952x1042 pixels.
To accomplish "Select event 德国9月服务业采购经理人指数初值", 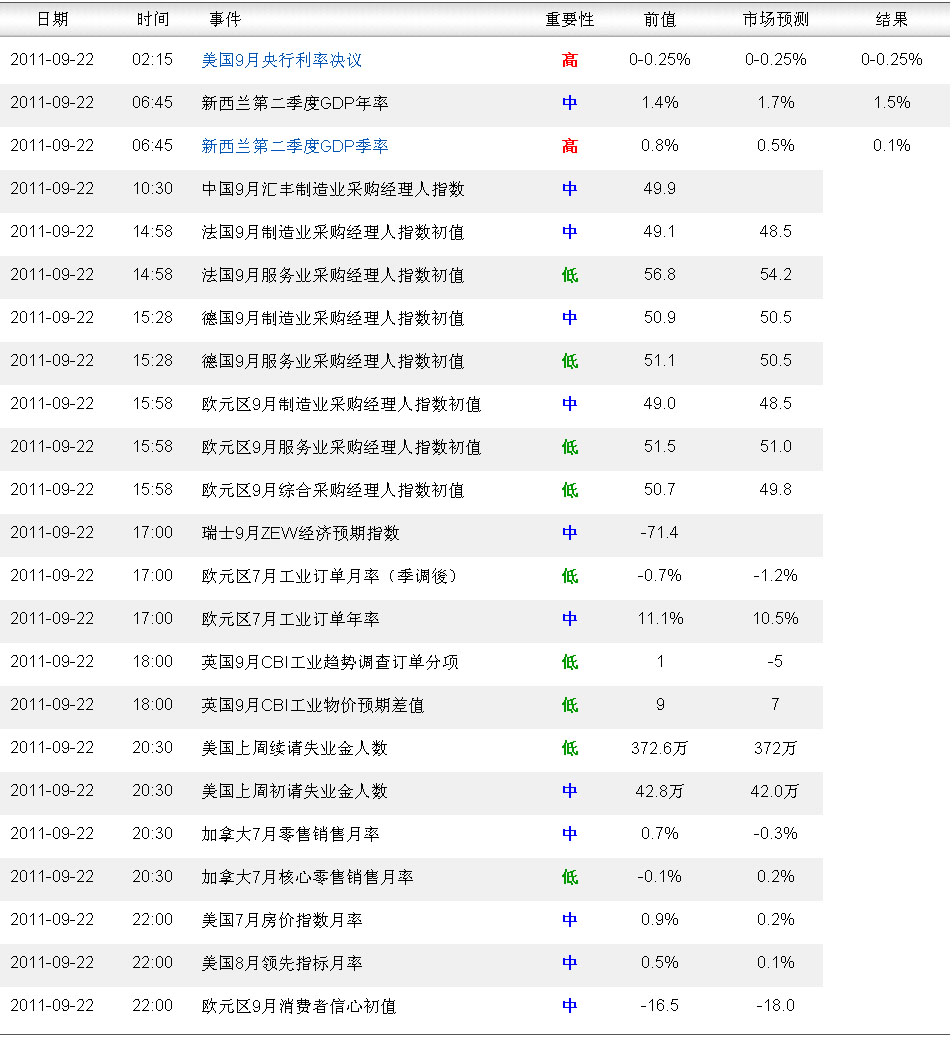I will (333, 361).
